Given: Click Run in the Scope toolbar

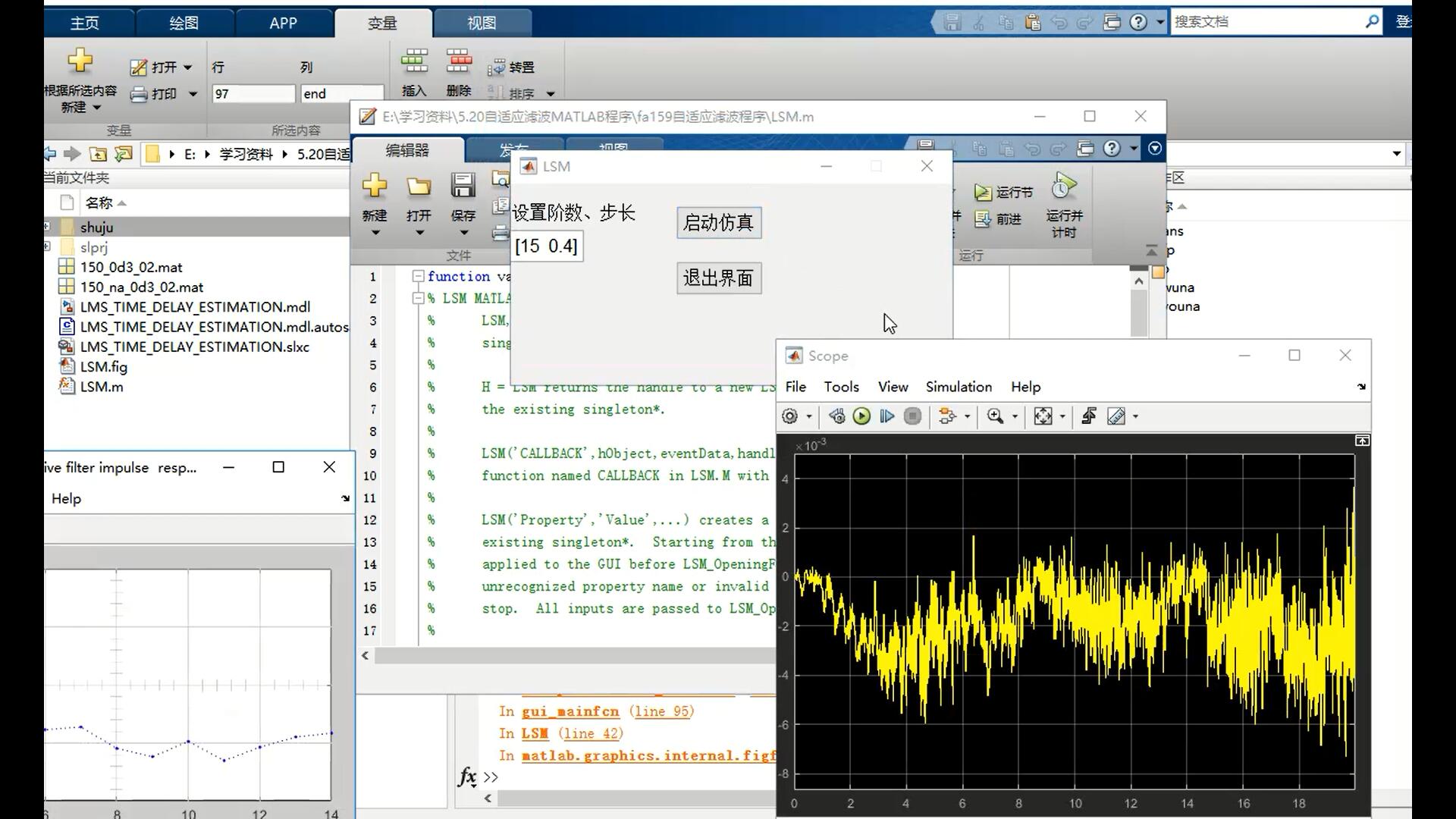Looking at the screenshot, I should coord(861,416).
